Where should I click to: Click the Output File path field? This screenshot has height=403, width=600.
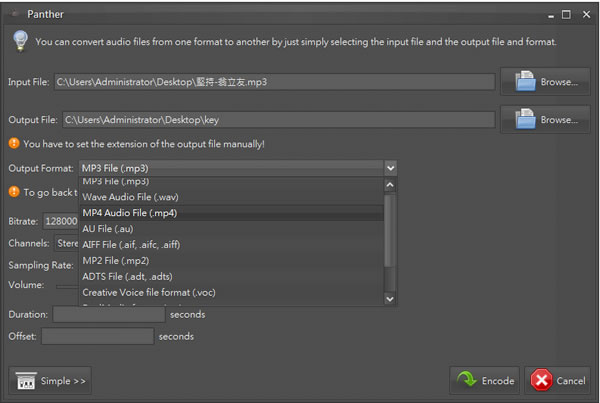[279, 120]
